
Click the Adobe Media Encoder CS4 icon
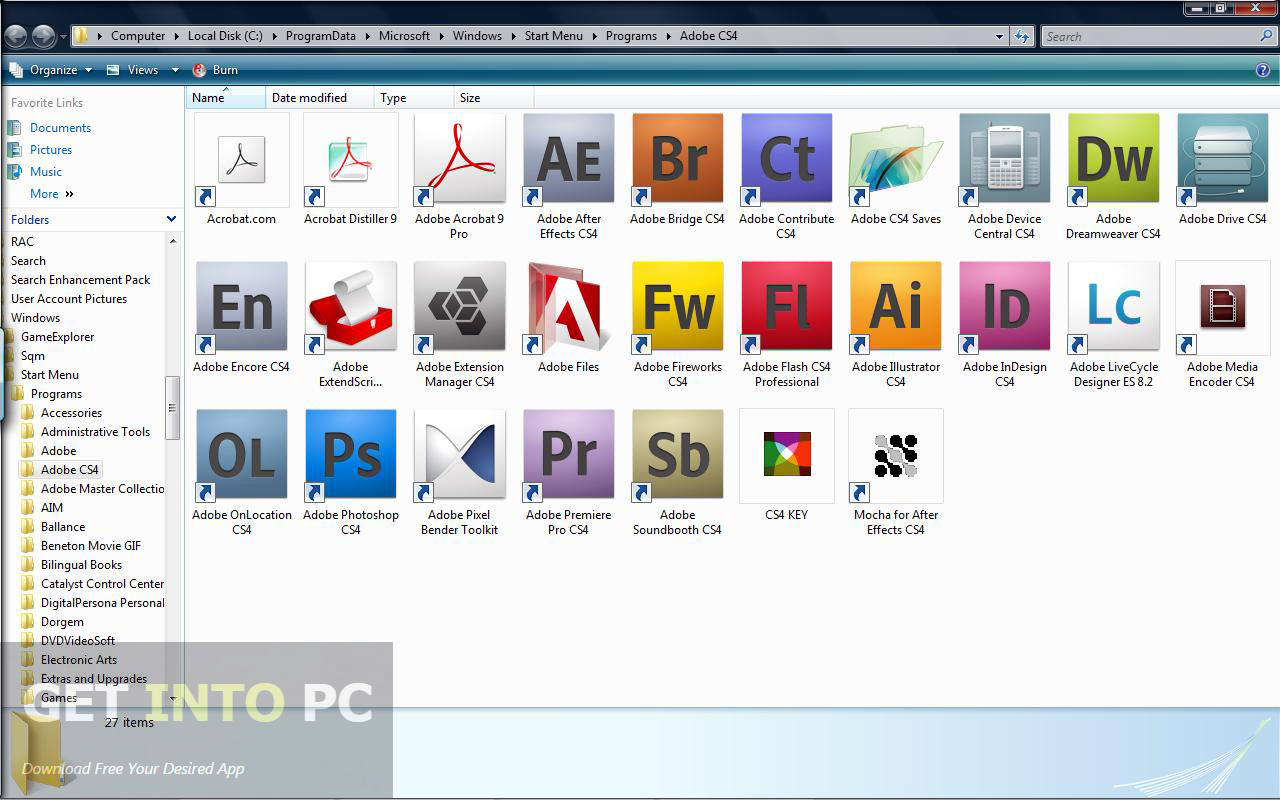(1223, 308)
